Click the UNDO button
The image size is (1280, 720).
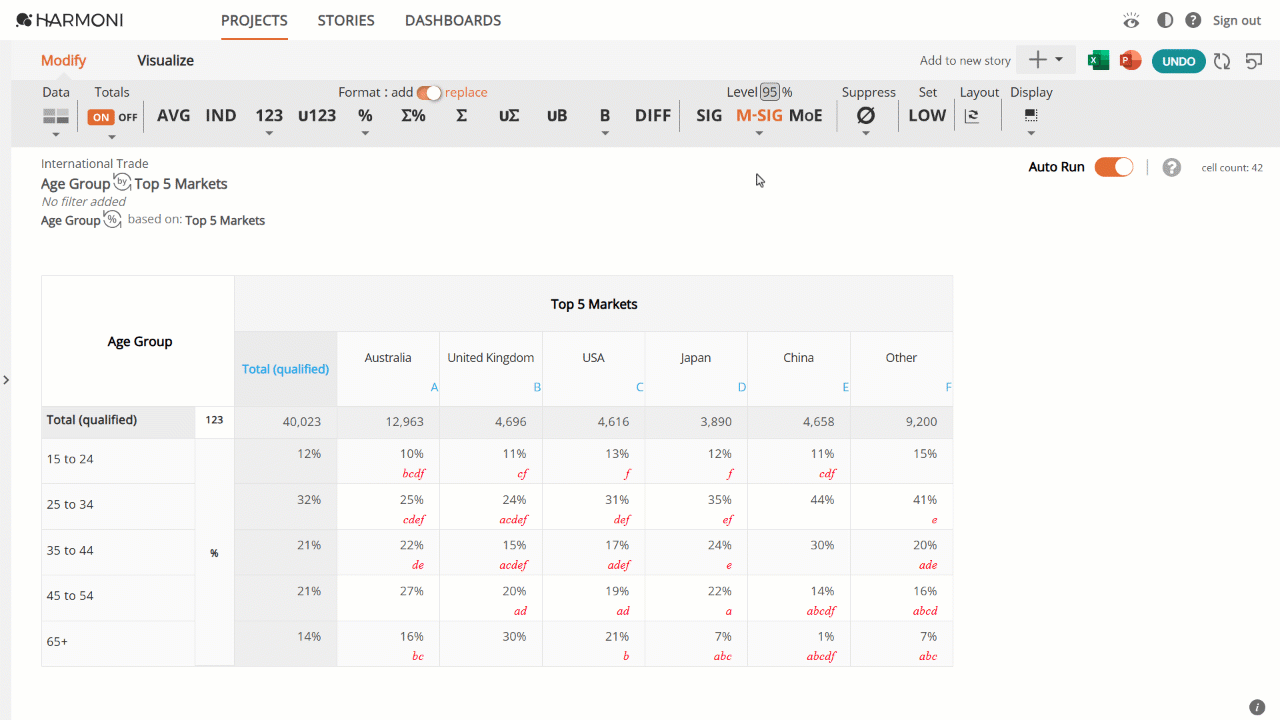1179,61
